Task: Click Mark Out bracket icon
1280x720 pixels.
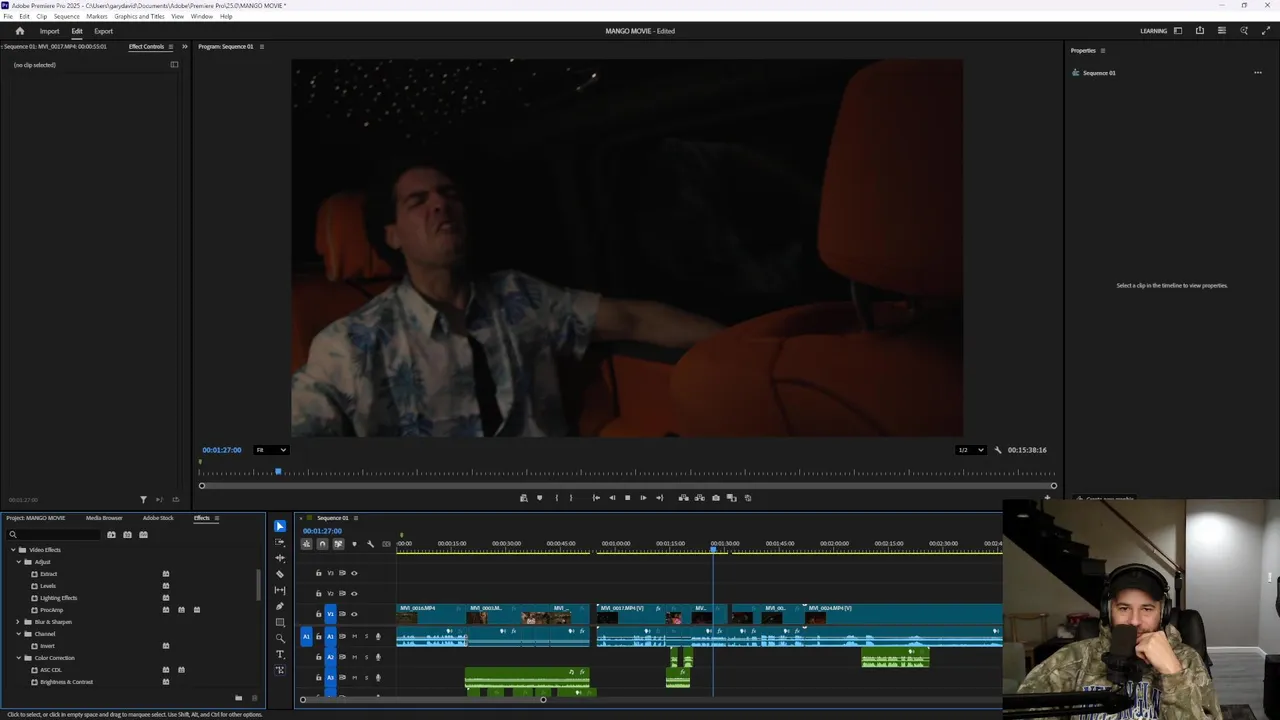Action: [571, 498]
